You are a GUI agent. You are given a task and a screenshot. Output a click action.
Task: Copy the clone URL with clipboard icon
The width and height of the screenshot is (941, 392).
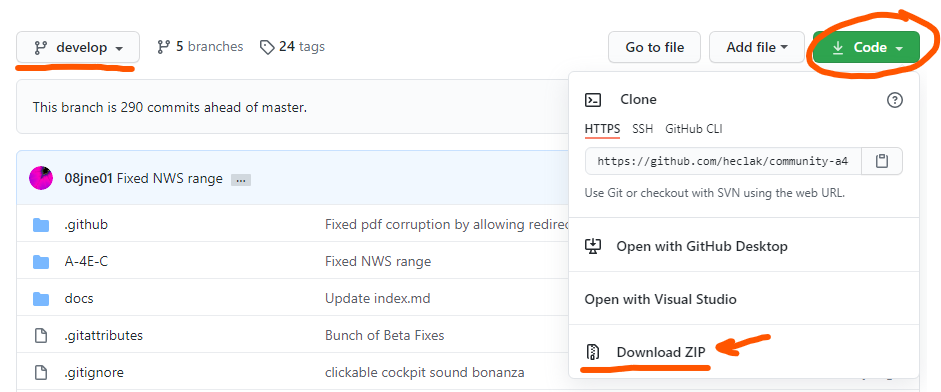click(x=882, y=161)
